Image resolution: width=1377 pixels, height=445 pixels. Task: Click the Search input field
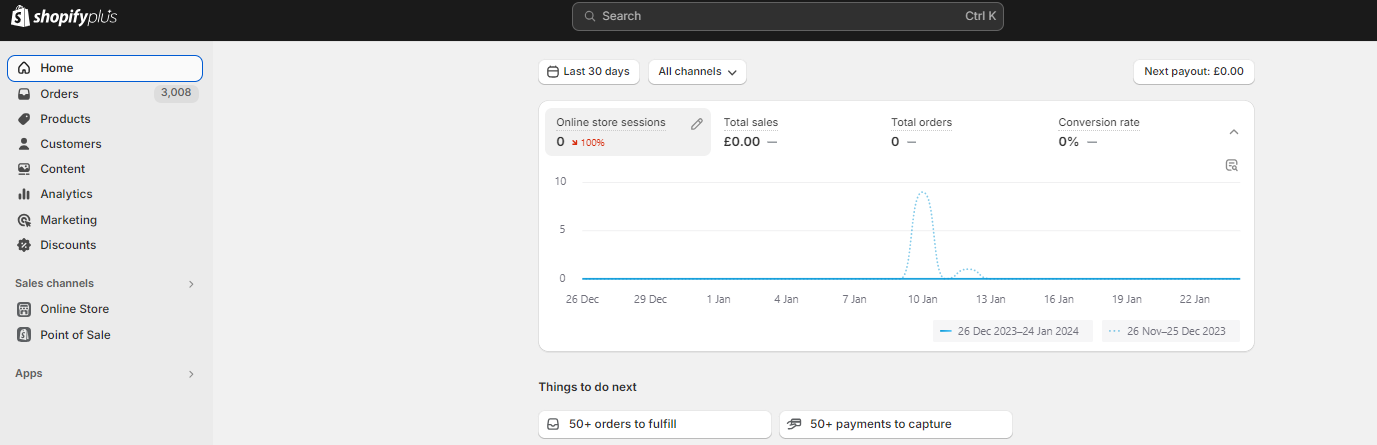pos(786,16)
